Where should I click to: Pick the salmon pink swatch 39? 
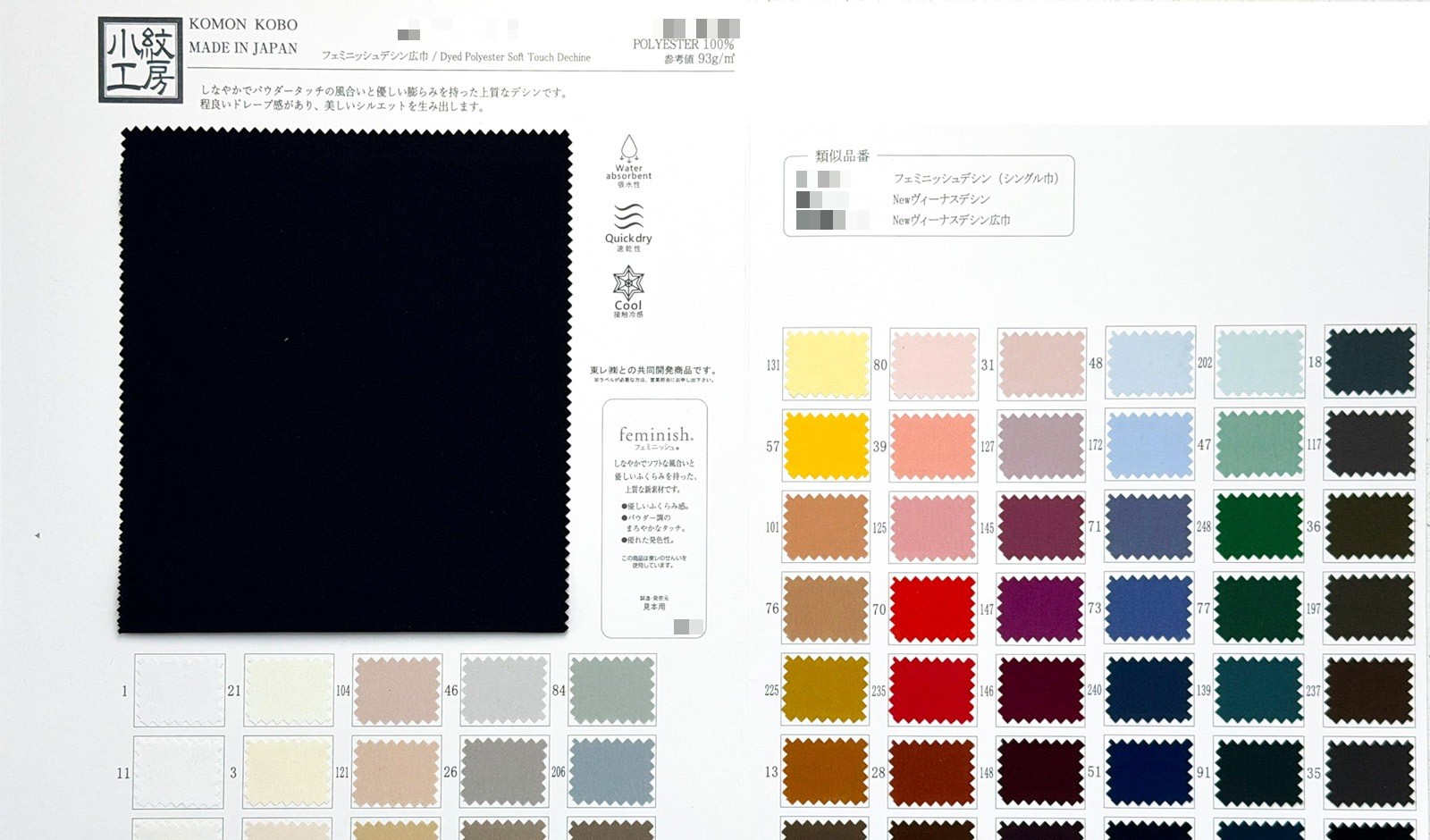933,445
